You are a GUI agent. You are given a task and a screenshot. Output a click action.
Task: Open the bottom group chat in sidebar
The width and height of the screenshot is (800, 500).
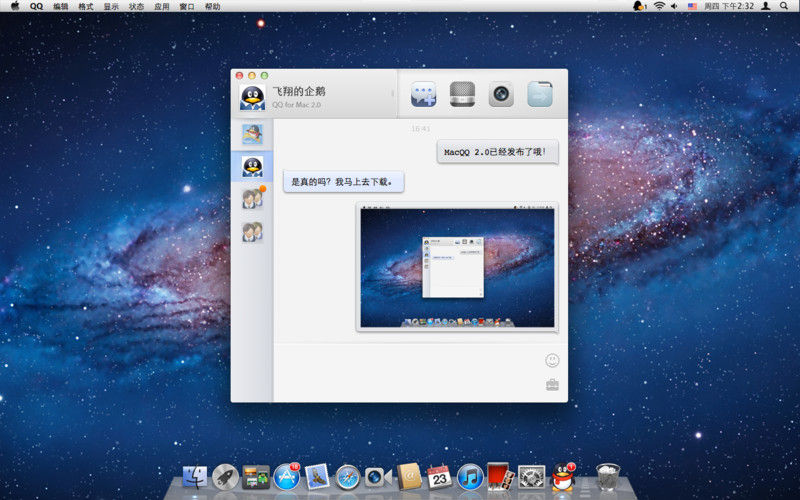click(252, 232)
